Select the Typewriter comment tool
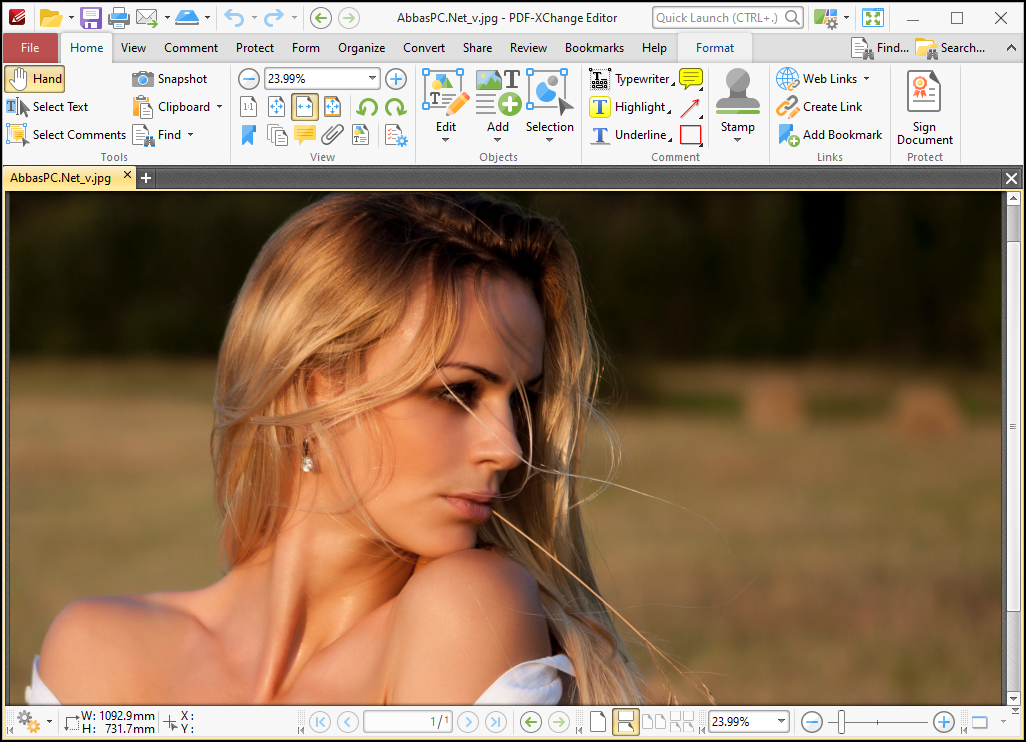 631,79
